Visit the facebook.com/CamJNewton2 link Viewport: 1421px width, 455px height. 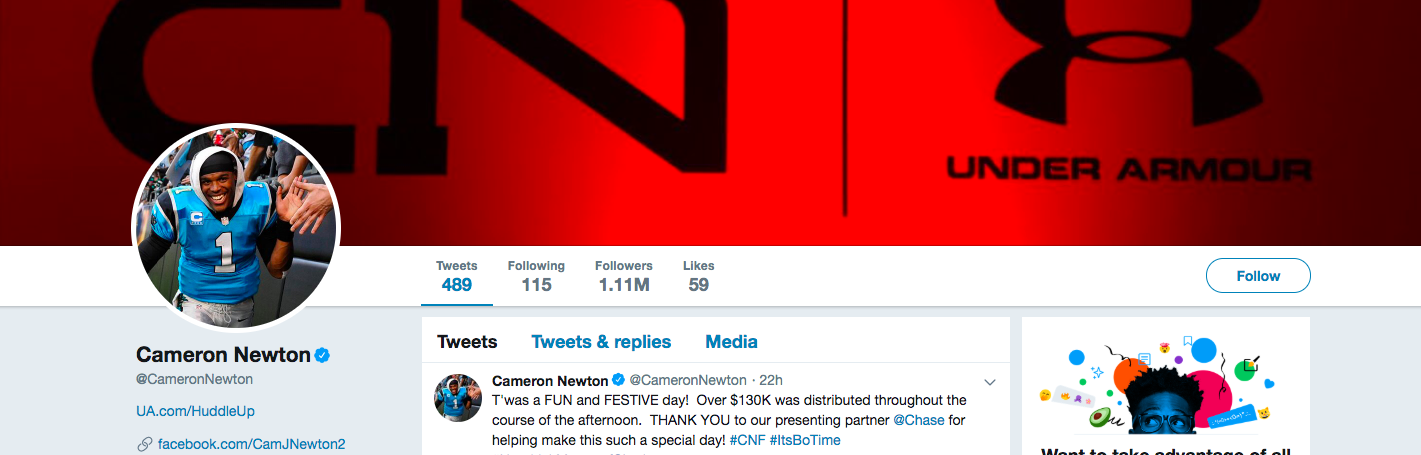[252, 444]
